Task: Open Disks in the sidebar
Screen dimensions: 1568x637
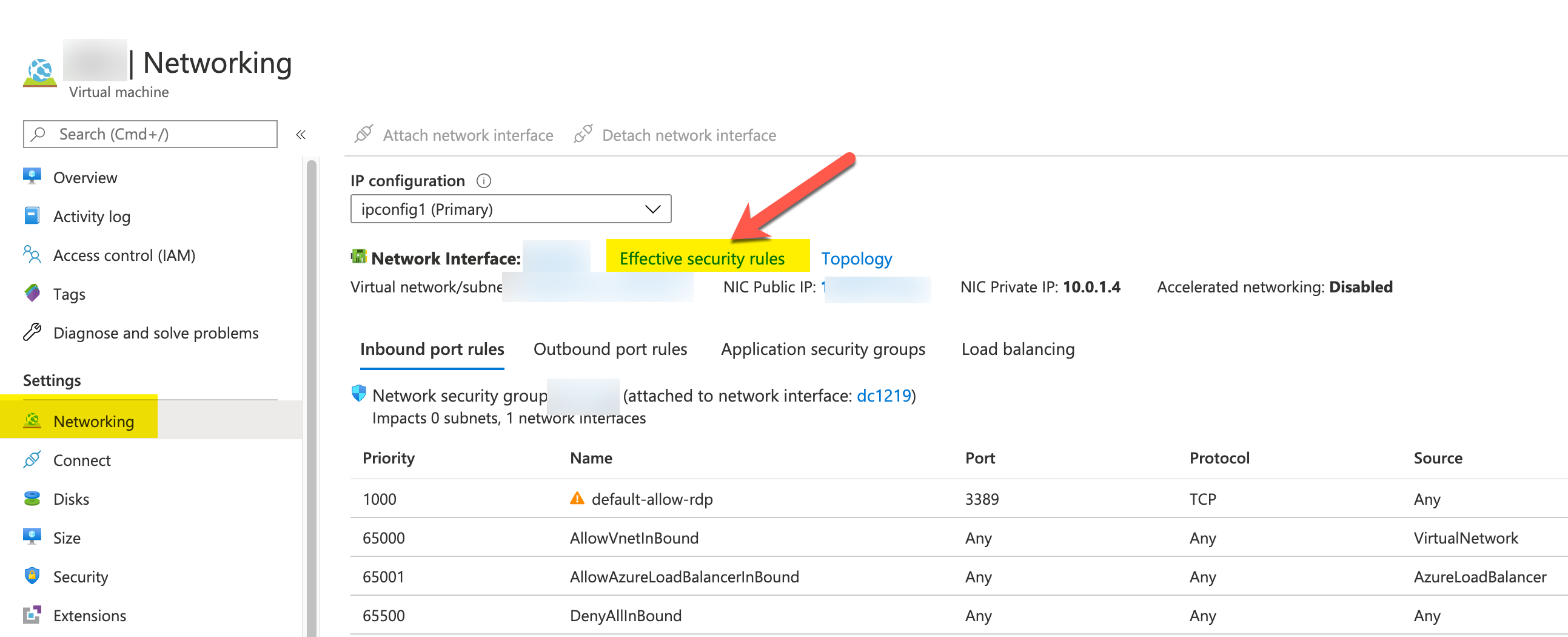Action: click(71, 499)
